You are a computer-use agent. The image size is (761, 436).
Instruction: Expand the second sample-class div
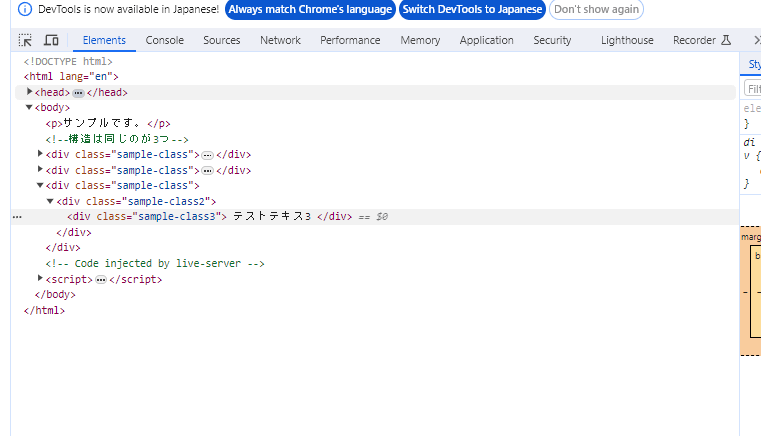(40, 169)
